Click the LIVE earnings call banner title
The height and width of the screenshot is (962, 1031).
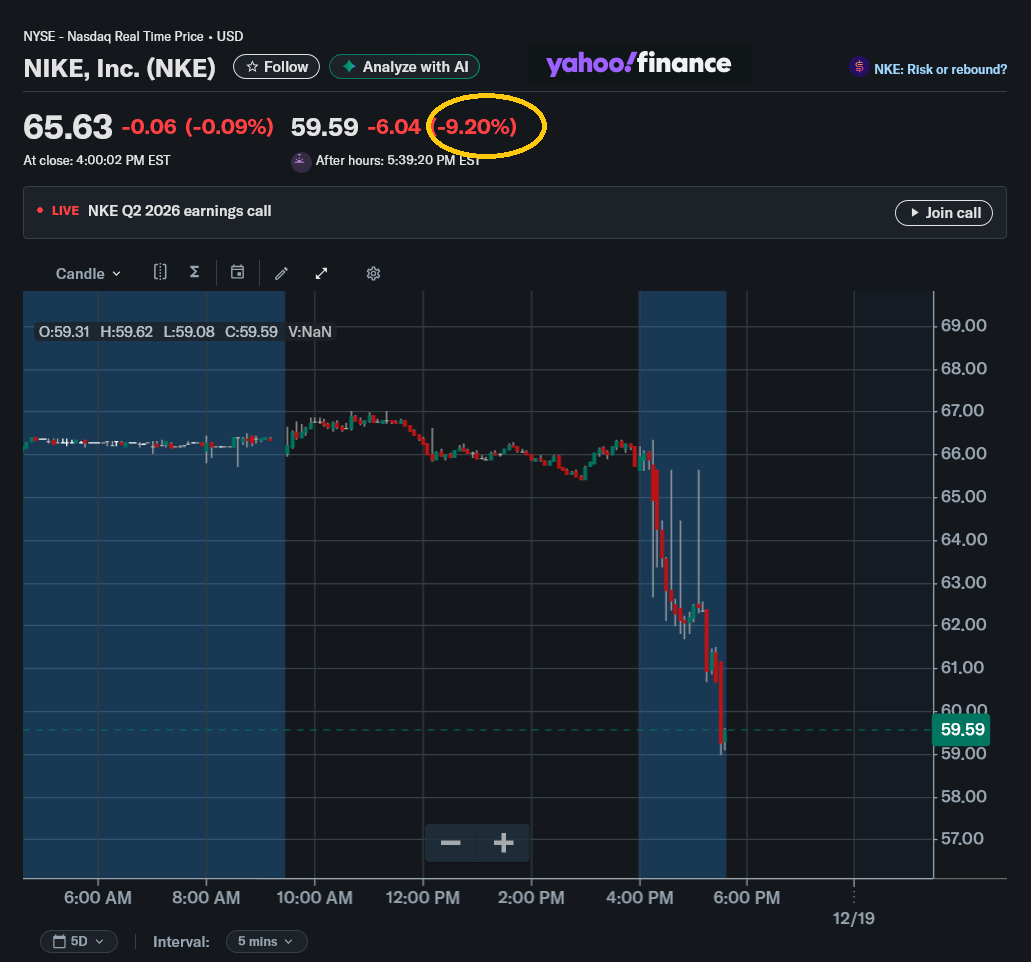click(180, 211)
